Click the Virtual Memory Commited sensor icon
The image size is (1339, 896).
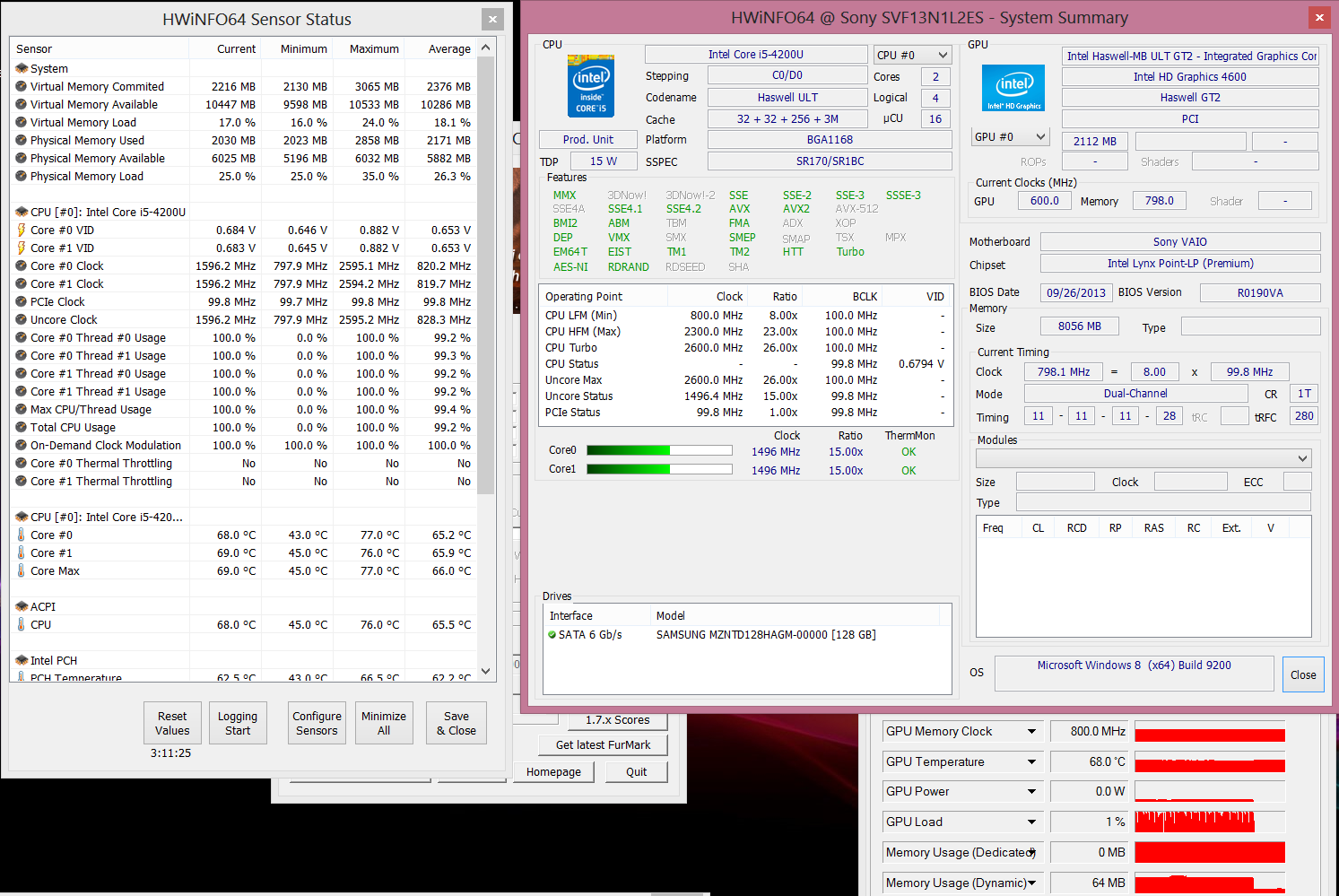22,87
